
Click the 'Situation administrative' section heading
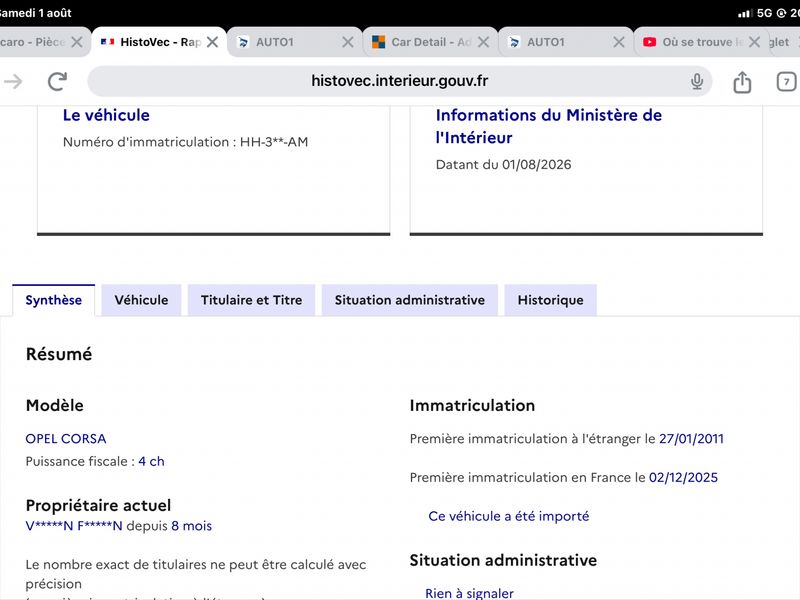[x=503, y=560]
